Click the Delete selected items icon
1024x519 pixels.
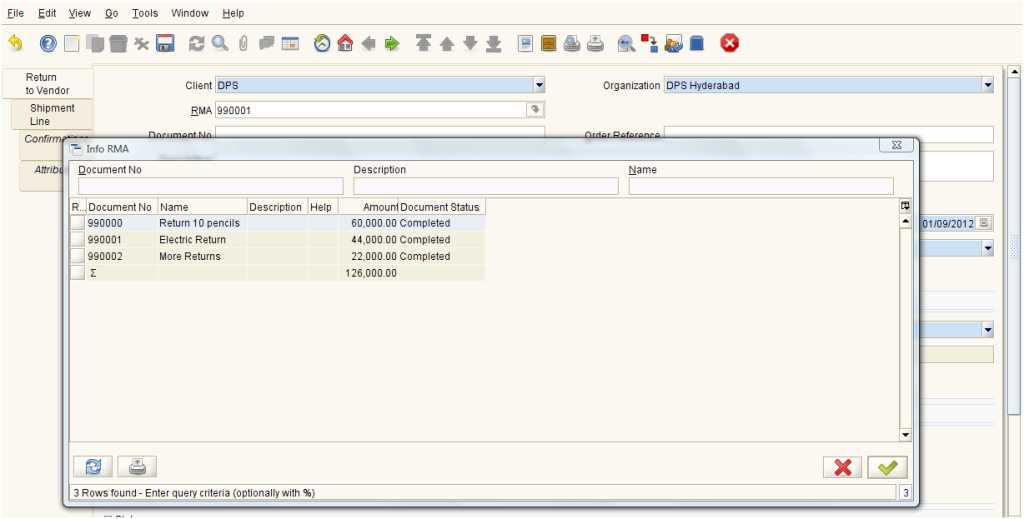coord(142,44)
